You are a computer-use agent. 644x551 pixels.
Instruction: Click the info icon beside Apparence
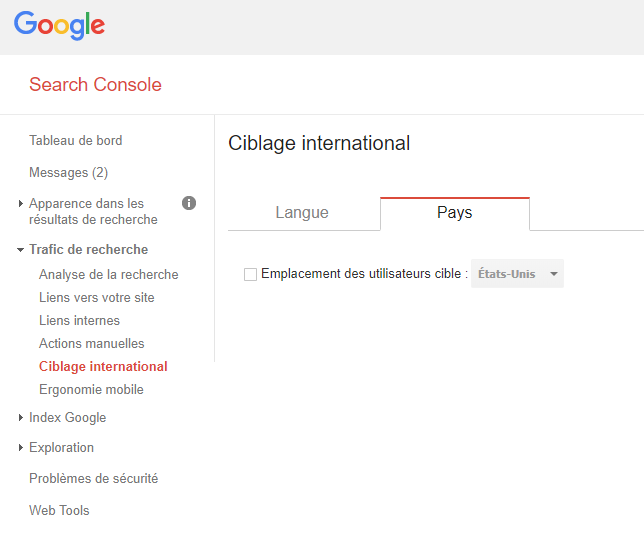189,203
